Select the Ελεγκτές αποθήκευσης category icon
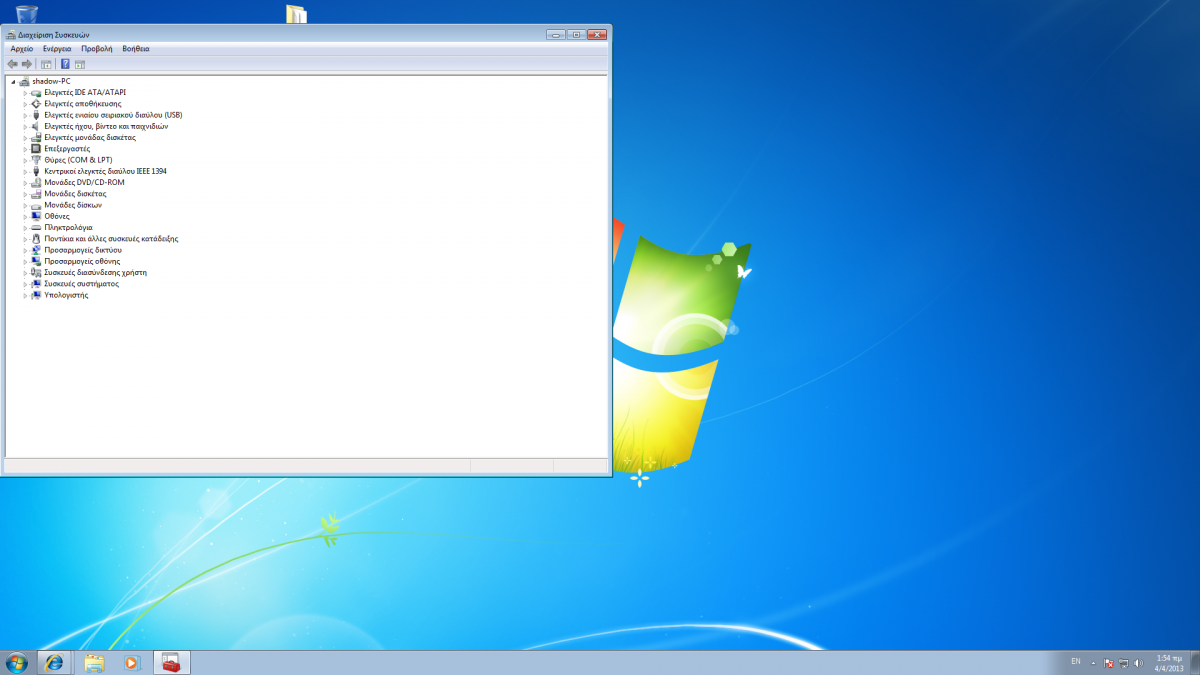Screen dimensions: 1200x675 (x=36, y=103)
